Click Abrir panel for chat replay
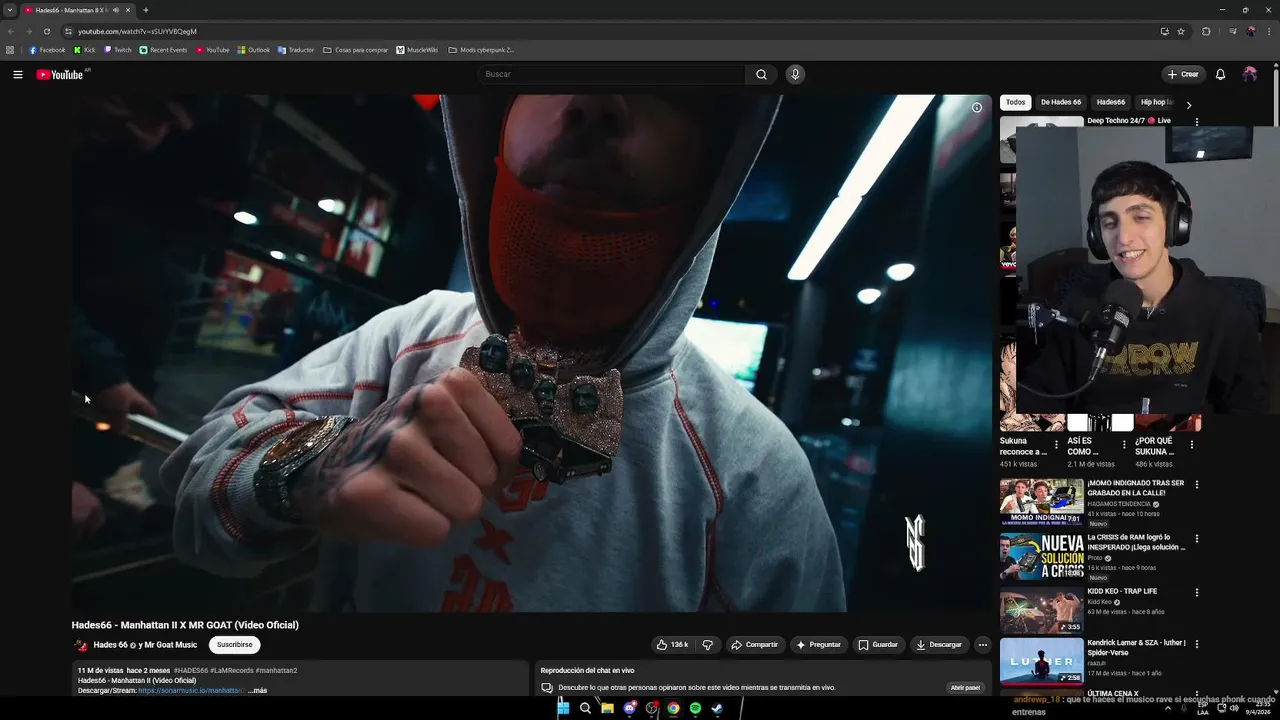 [965, 688]
